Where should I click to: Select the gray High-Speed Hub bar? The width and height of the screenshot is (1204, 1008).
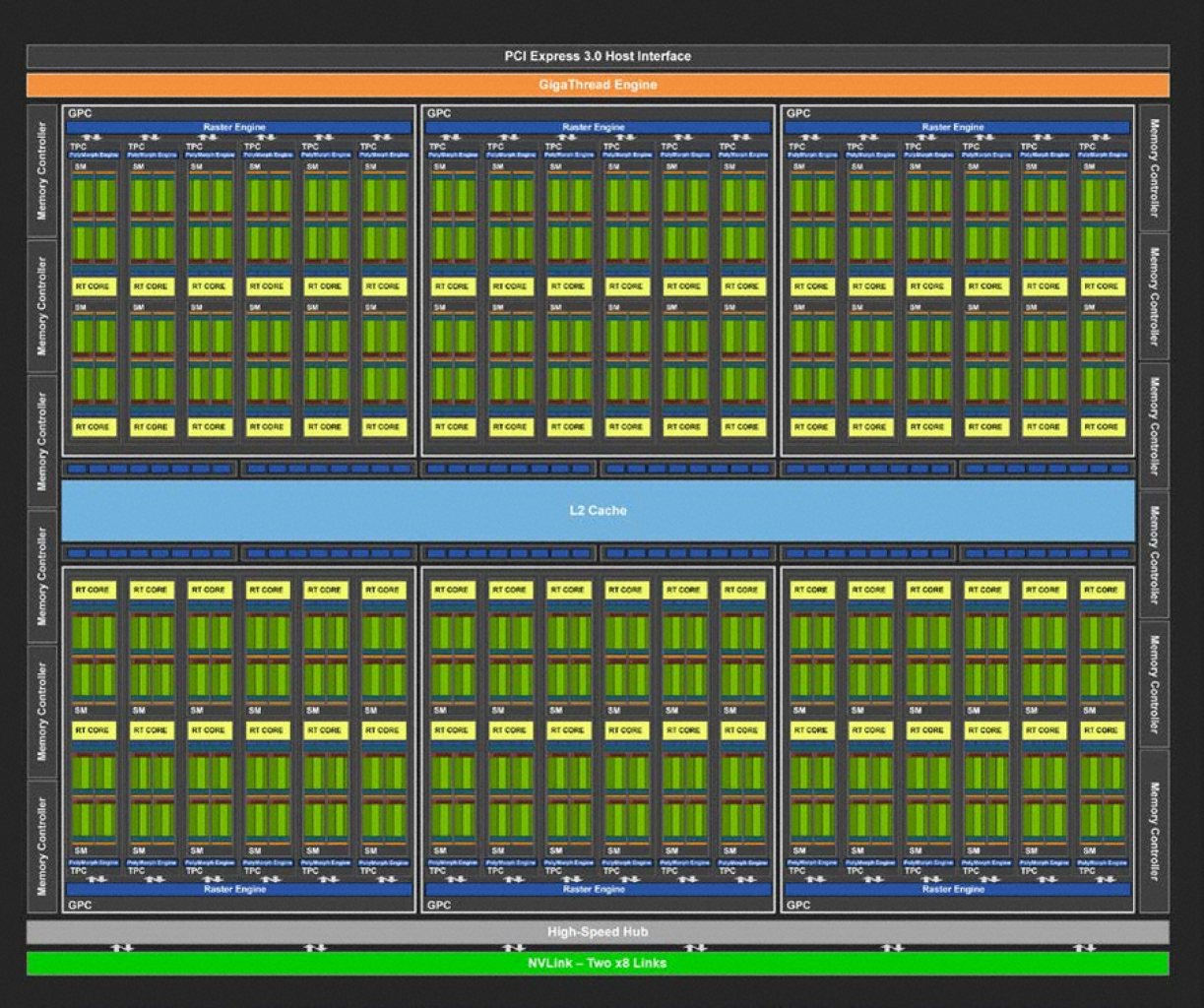point(598,931)
